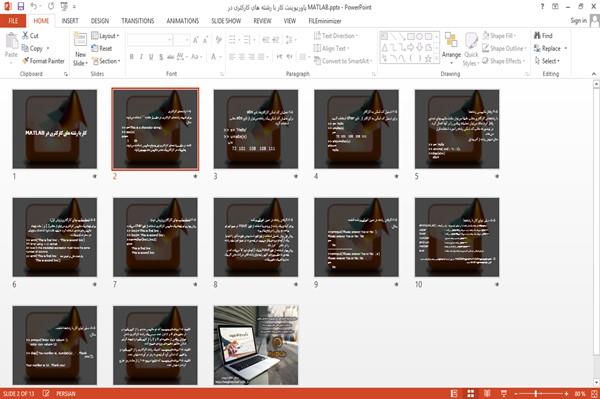
Task: Click the zoom in plus button
Action: pyautogui.click(x=566, y=394)
